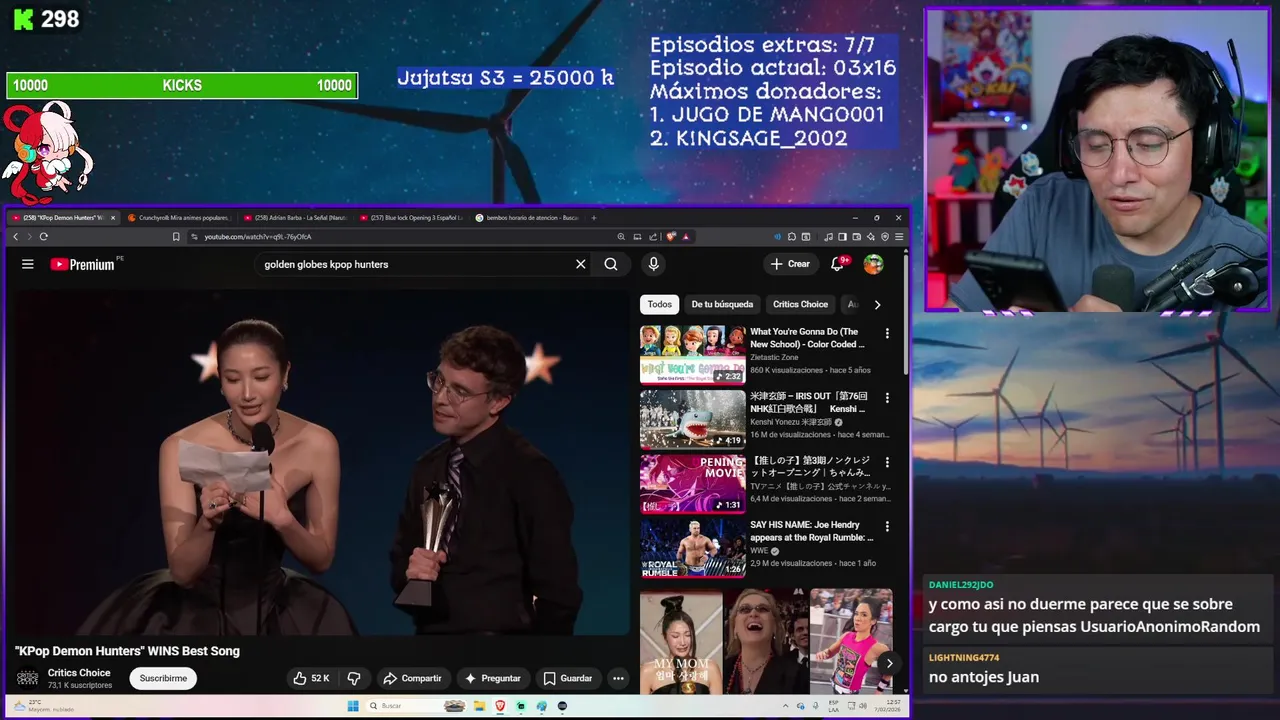Click in the YouTube search field
The height and width of the screenshot is (720, 1280).
pyautogui.click(x=415, y=264)
